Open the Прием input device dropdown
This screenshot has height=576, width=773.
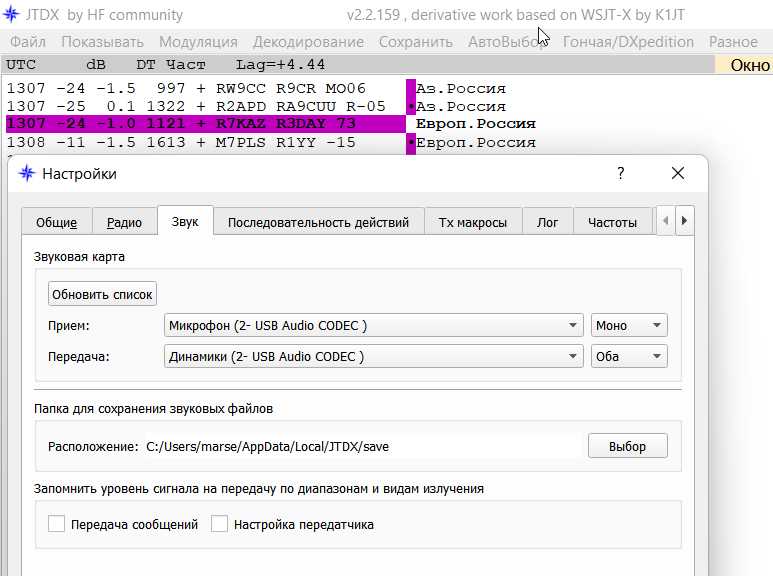click(x=373, y=326)
